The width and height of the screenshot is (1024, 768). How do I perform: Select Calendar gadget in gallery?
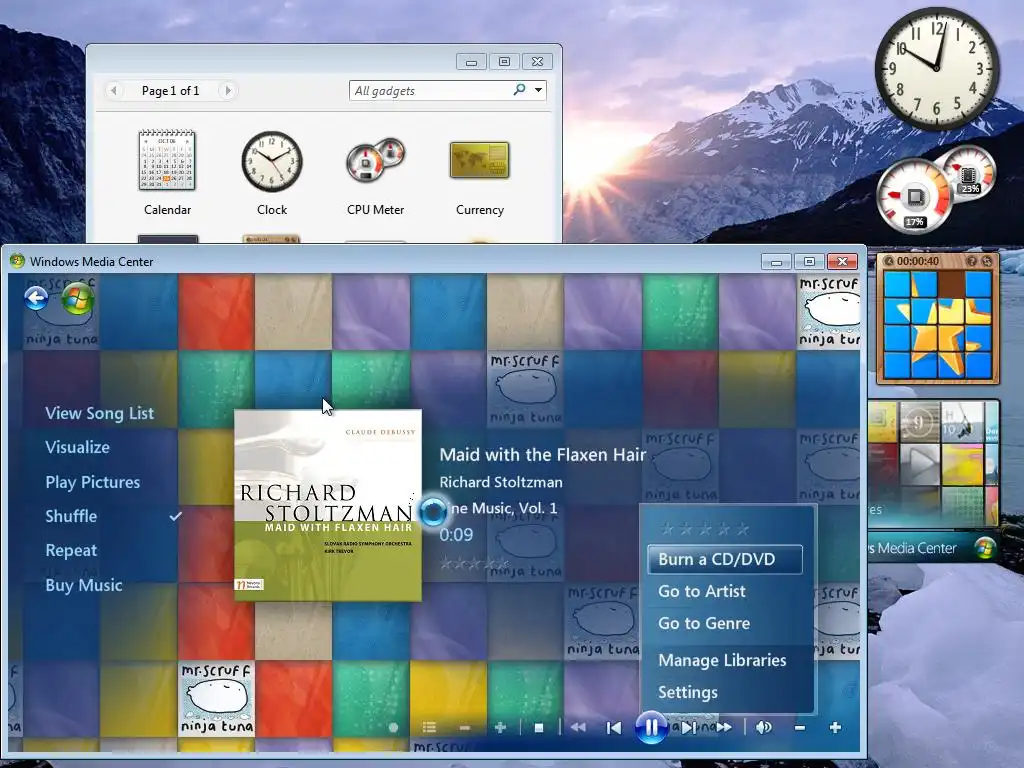pos(167,172)
